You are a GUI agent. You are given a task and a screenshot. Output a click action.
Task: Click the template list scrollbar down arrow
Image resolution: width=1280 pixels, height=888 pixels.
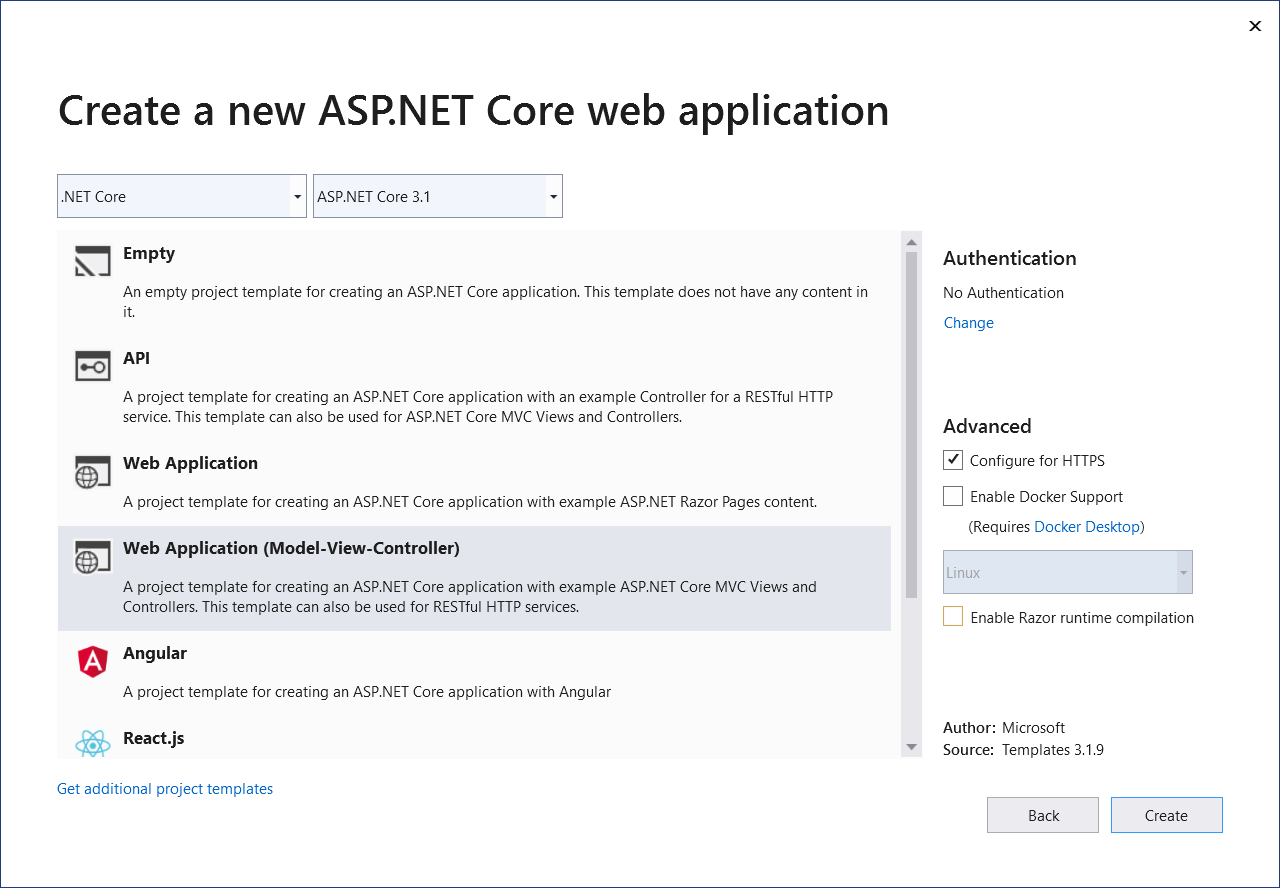tap(911, 747)
